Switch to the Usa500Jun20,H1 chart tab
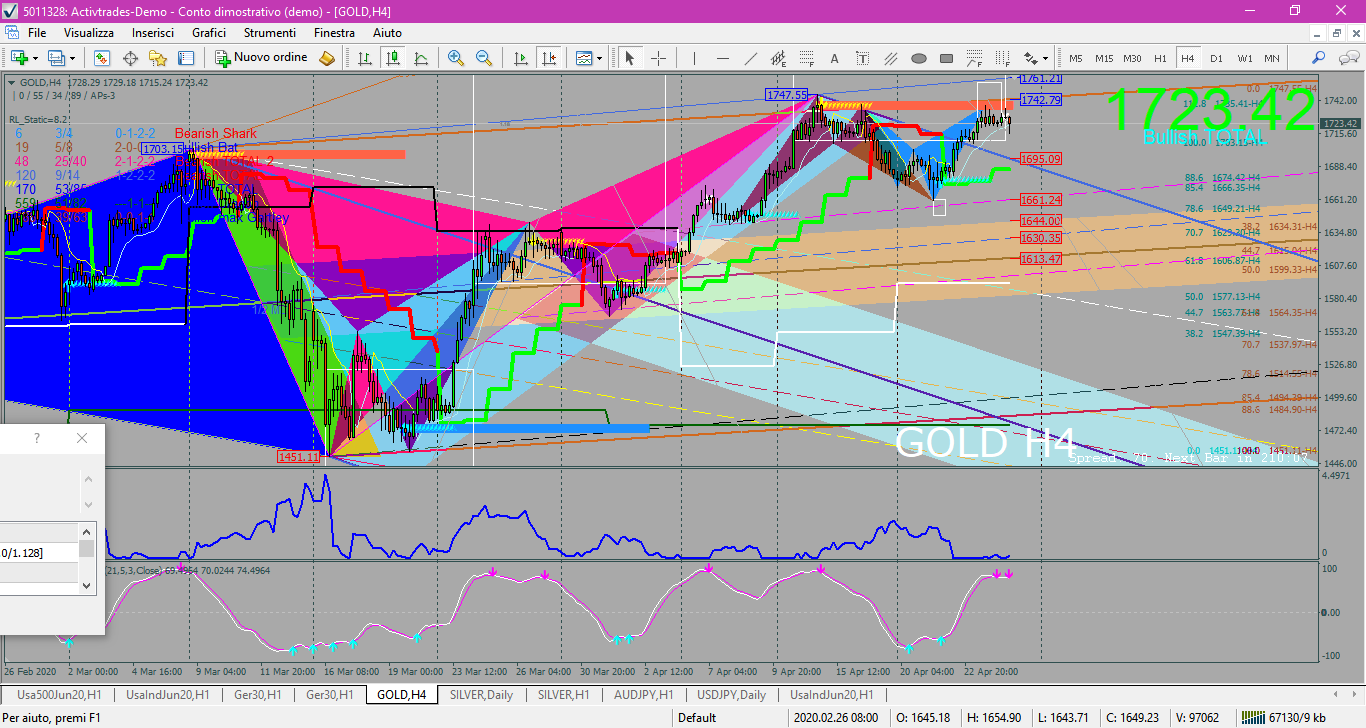The width and height of the screenshot is (1366, 728). [58, 694]
